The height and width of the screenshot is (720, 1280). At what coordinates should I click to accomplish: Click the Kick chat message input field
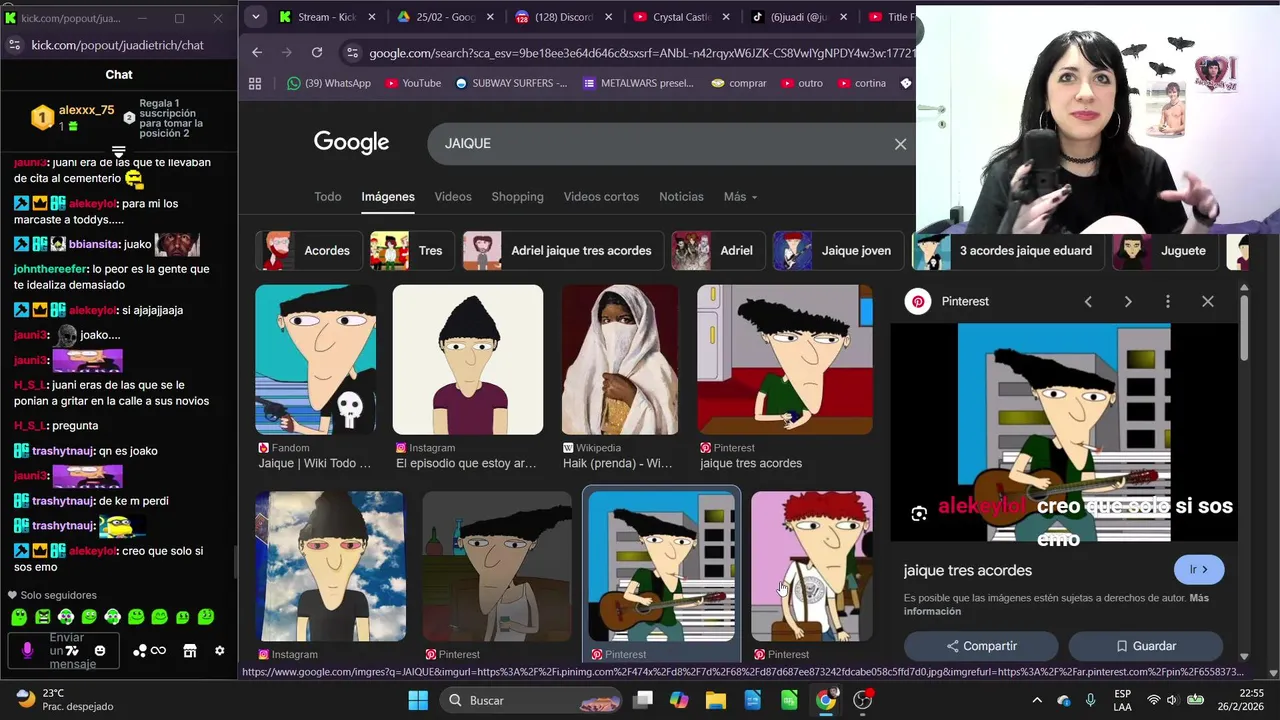click(x=65, y=651)
